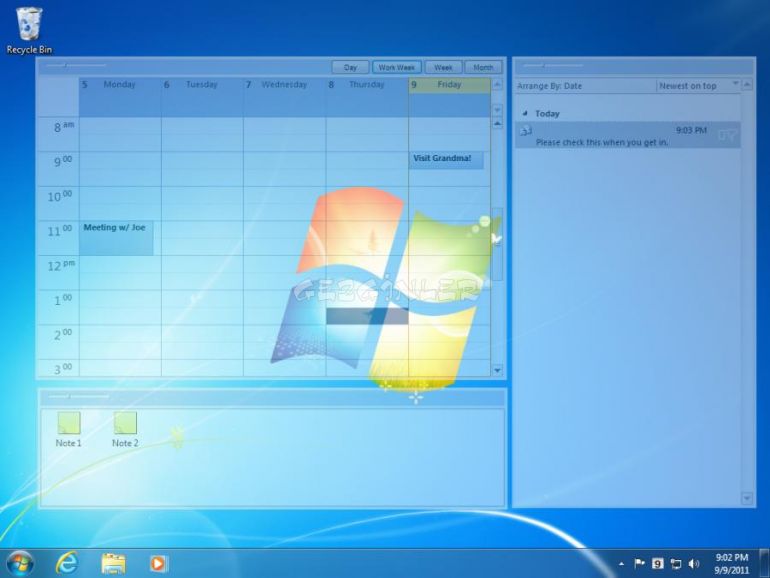Image resolution: width=770 pixels, height=578 pixels.
Task: Adjust the calendar panel opacity slider
Action: pos(66,65)
